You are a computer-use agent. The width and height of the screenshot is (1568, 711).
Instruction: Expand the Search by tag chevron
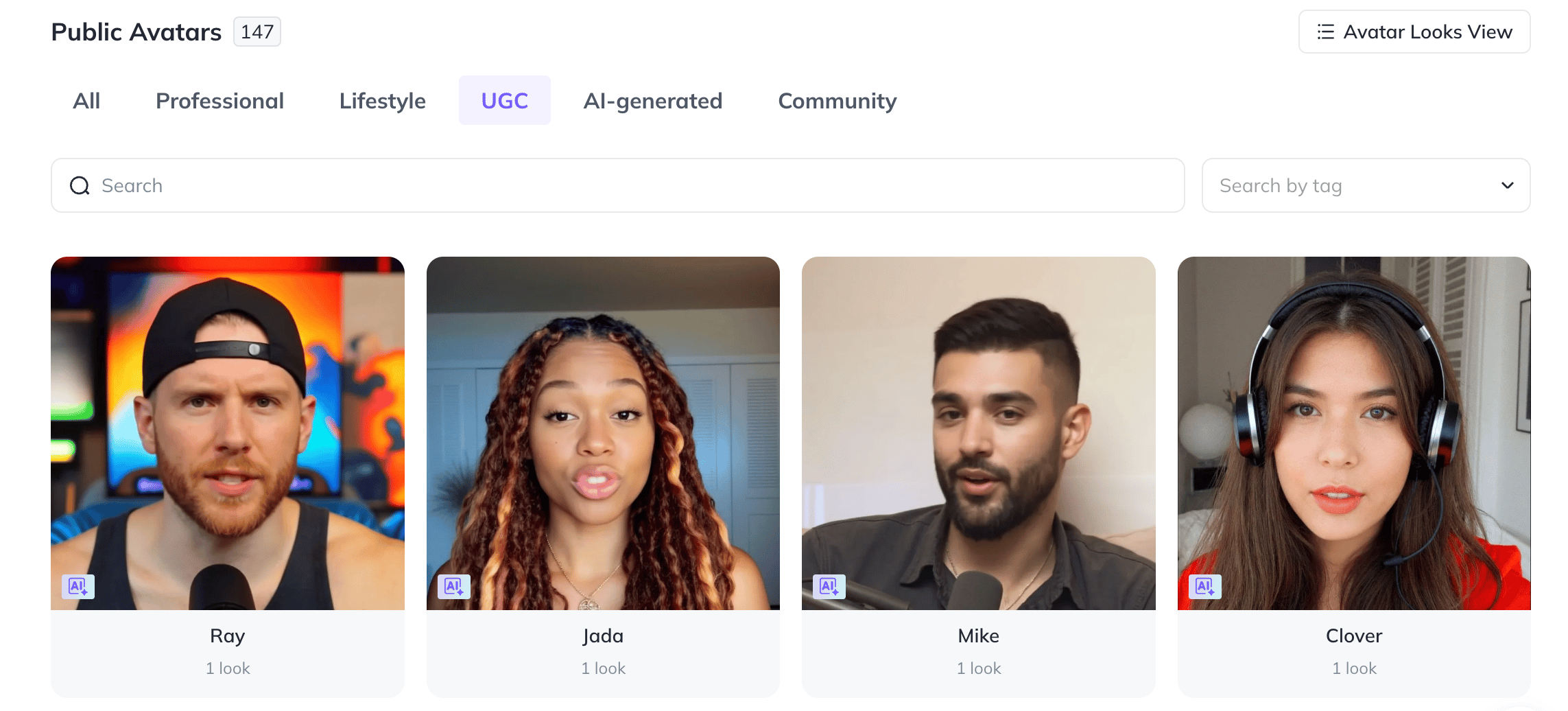(x=1508, y=185)
